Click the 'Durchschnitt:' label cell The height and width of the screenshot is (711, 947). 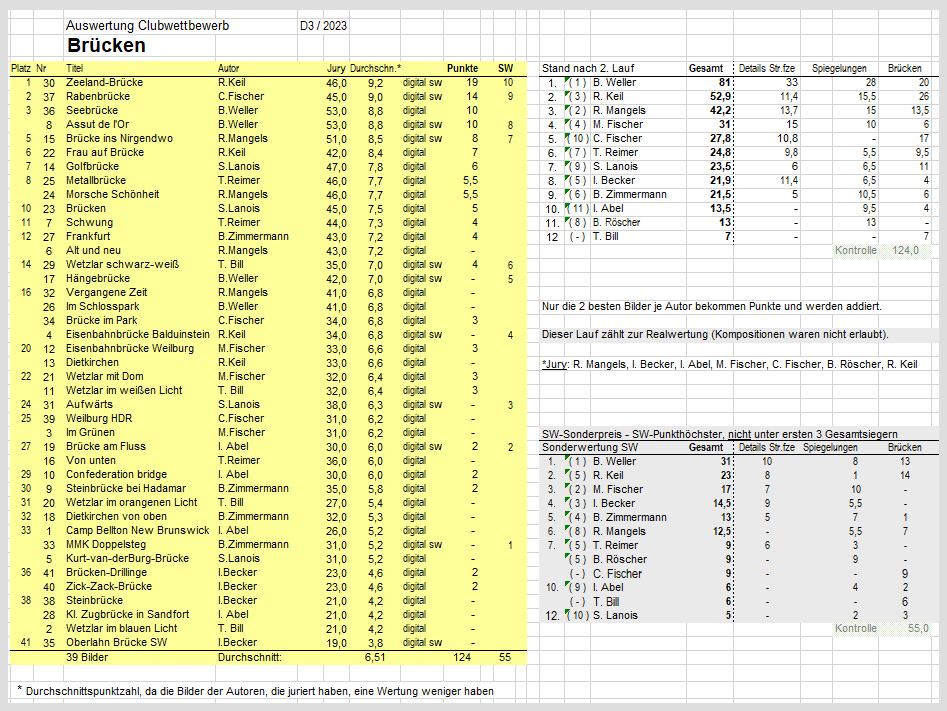249,657
